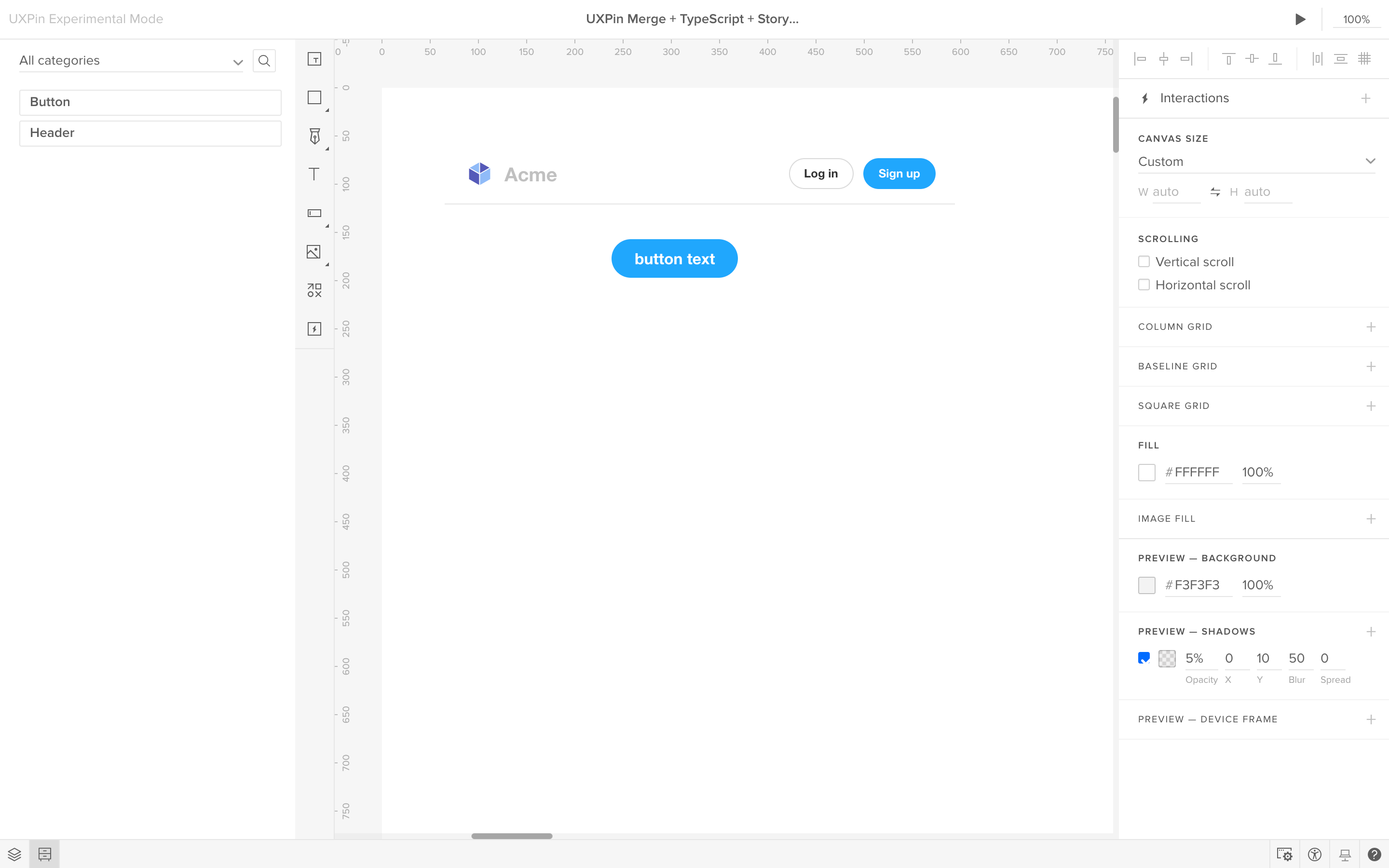Select the Image tool
1389x868 pixels.
314,251
